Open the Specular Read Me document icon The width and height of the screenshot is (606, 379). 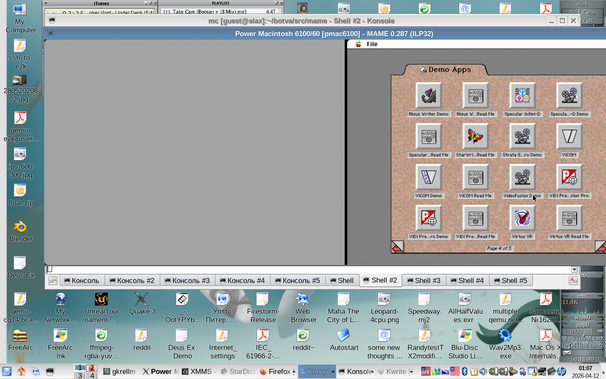click(x=428, y=136)
